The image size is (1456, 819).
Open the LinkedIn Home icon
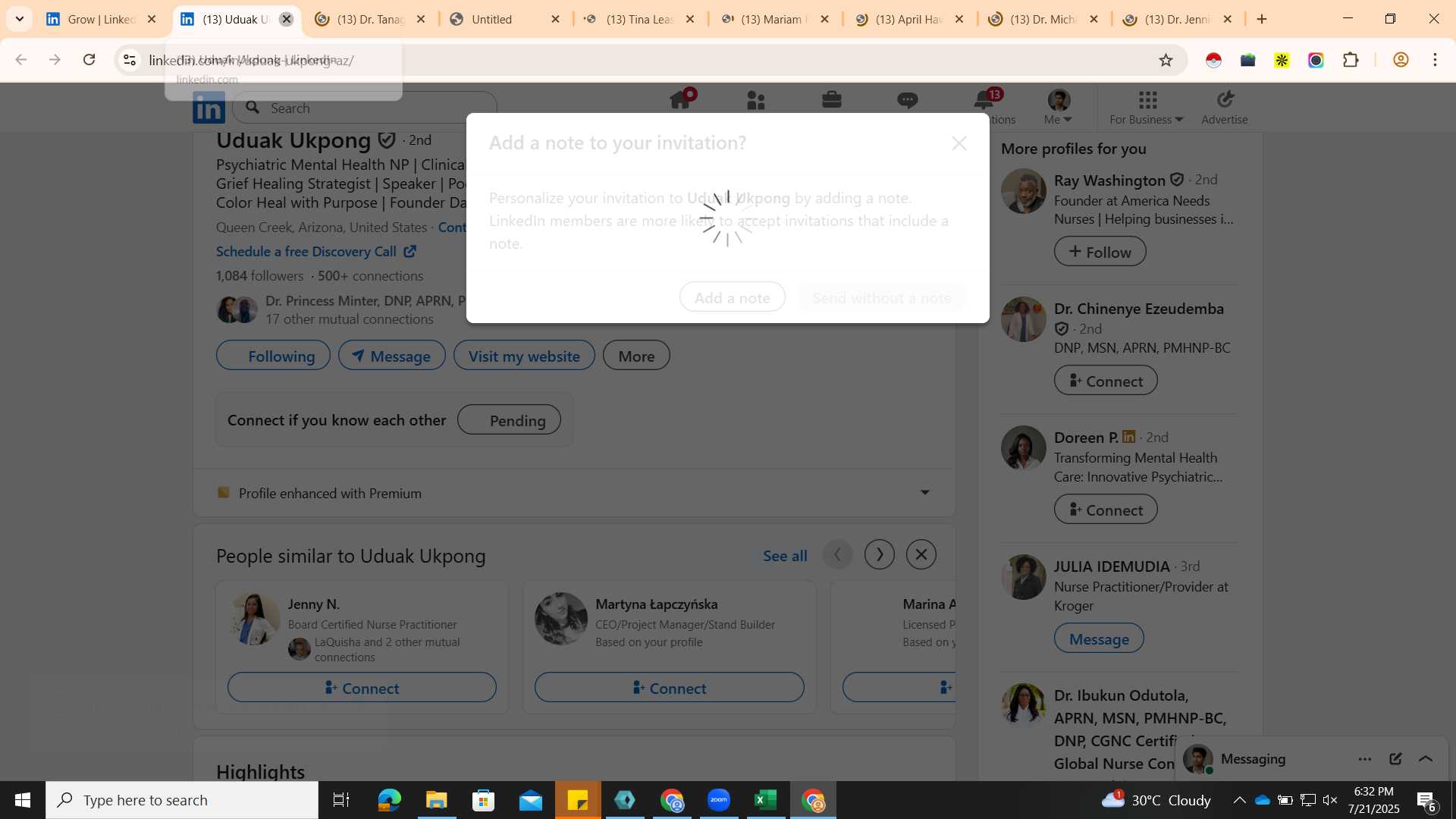click(680, 100)
